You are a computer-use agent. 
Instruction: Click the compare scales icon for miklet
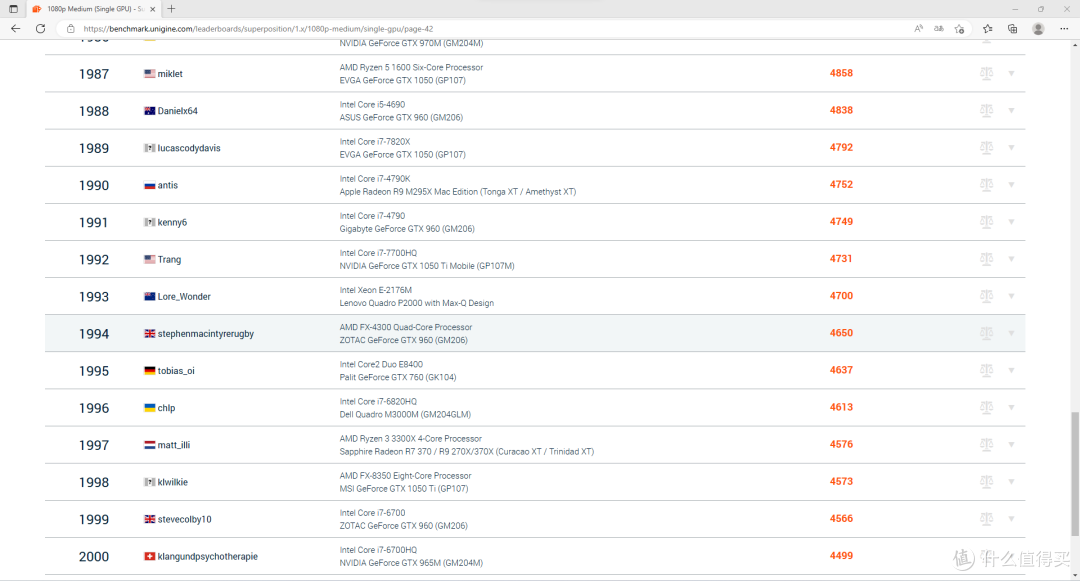tap(986, 73)
